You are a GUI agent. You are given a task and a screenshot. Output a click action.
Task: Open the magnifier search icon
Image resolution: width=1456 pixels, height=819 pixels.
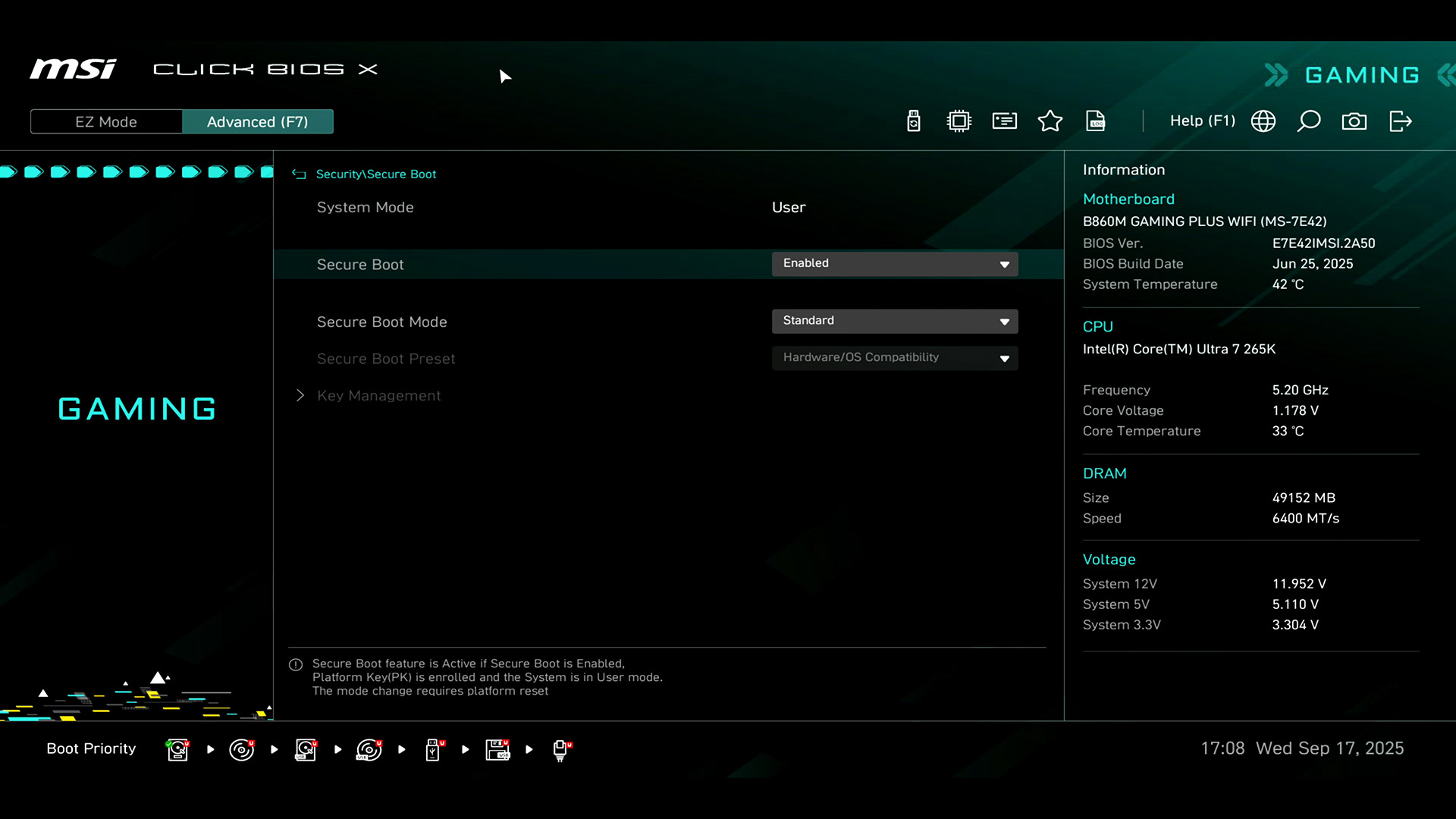[x=1309, y=121]
